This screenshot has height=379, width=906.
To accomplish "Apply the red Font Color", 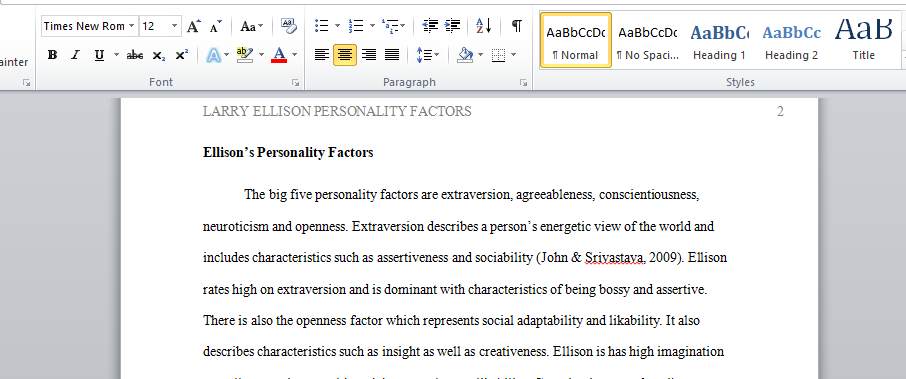I will pos(279,55).
